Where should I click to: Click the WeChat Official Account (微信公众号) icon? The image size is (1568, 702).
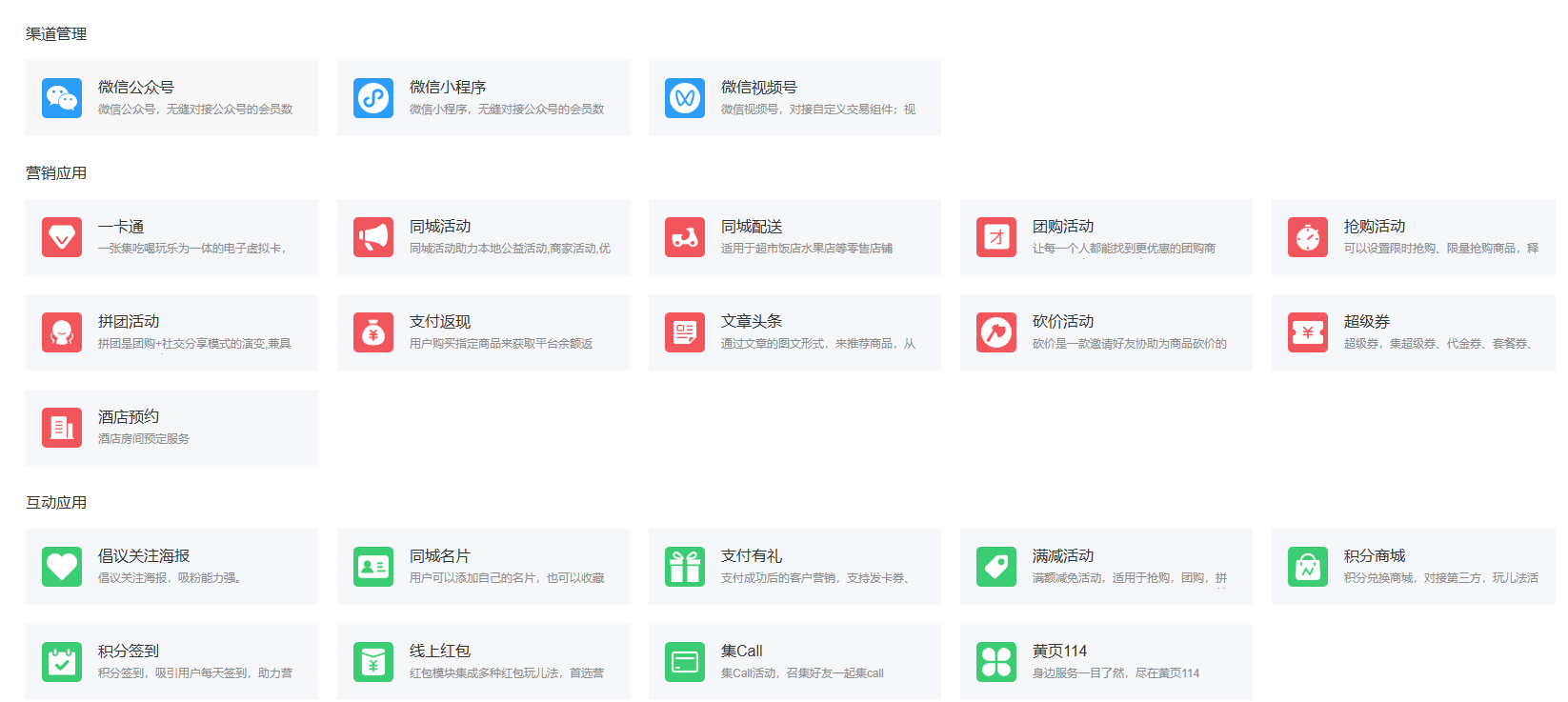[62, 98]
